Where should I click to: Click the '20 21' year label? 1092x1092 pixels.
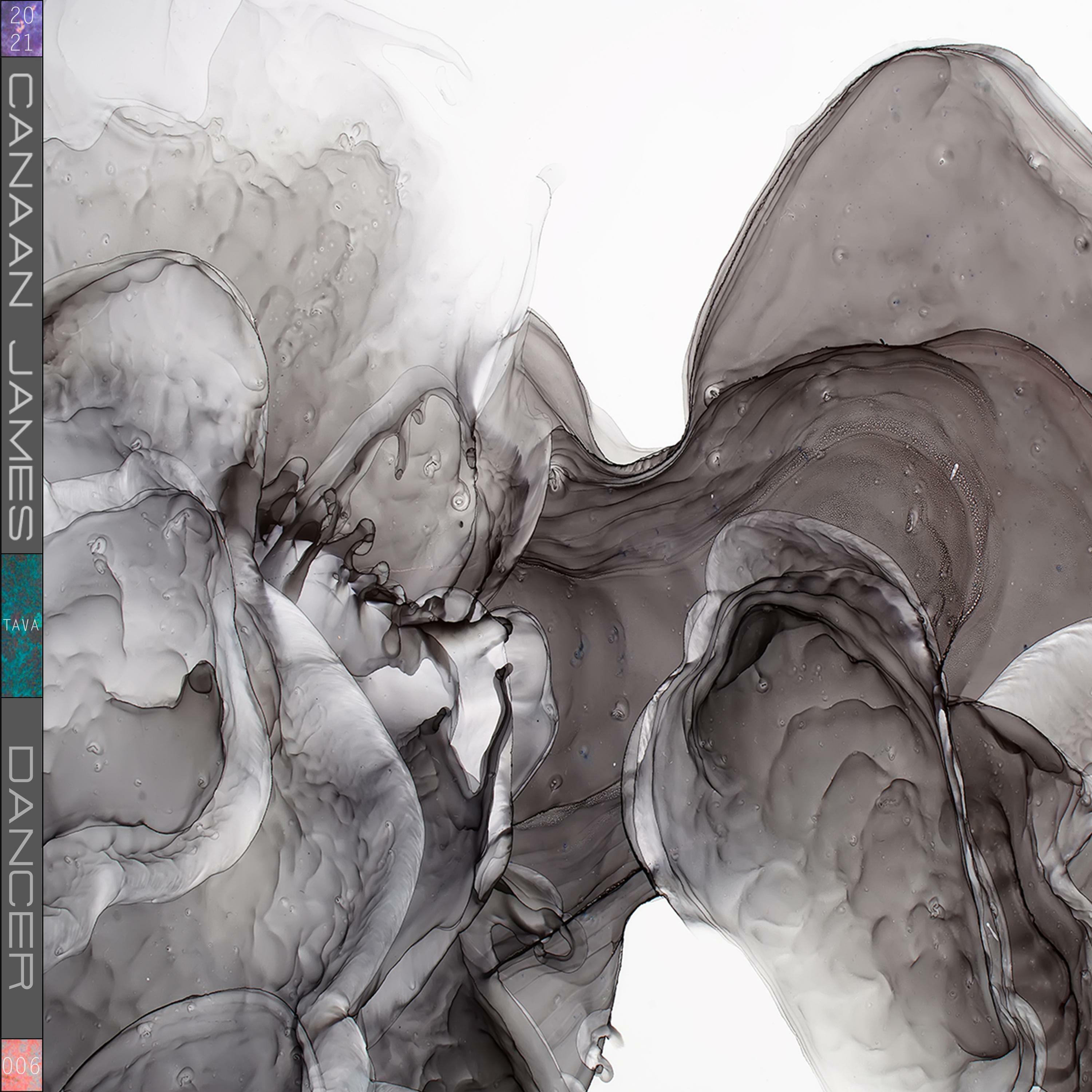tap(21, 29)
